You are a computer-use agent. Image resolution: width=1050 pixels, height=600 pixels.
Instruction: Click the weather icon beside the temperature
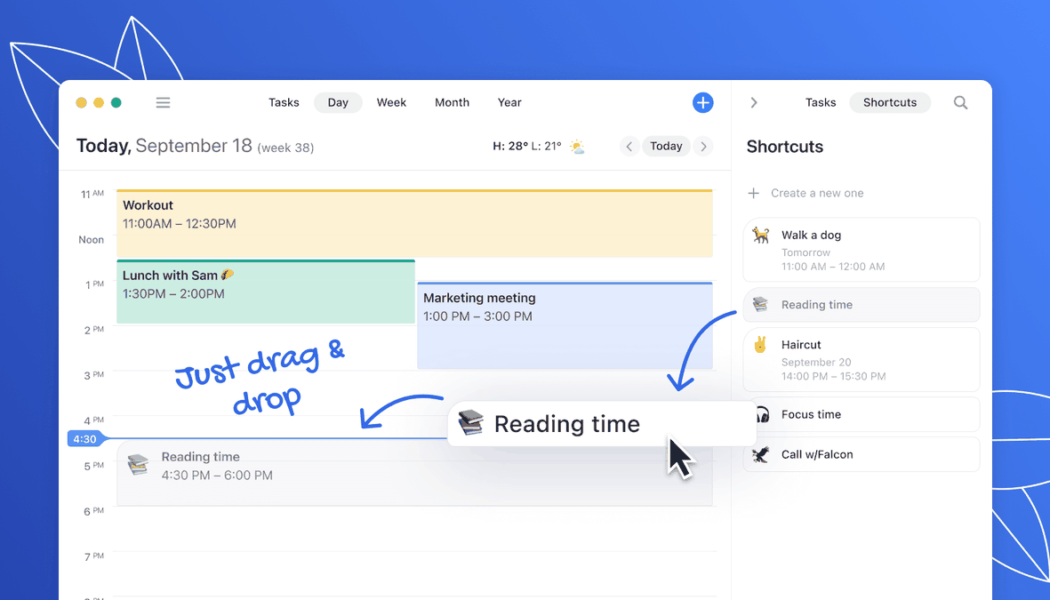click(577, 146)
